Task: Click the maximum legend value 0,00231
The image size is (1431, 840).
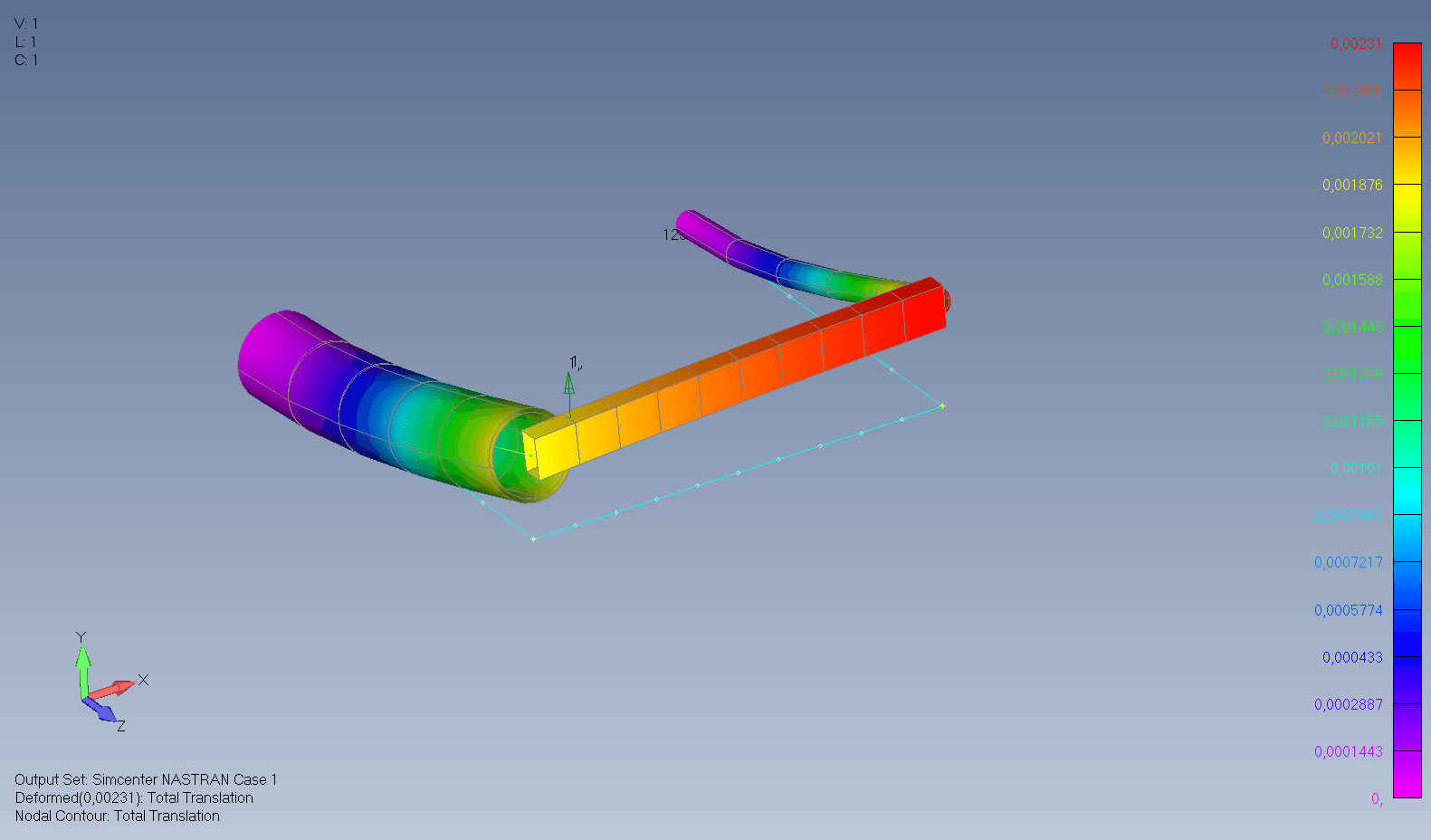Action: (x=1355, y=43)
